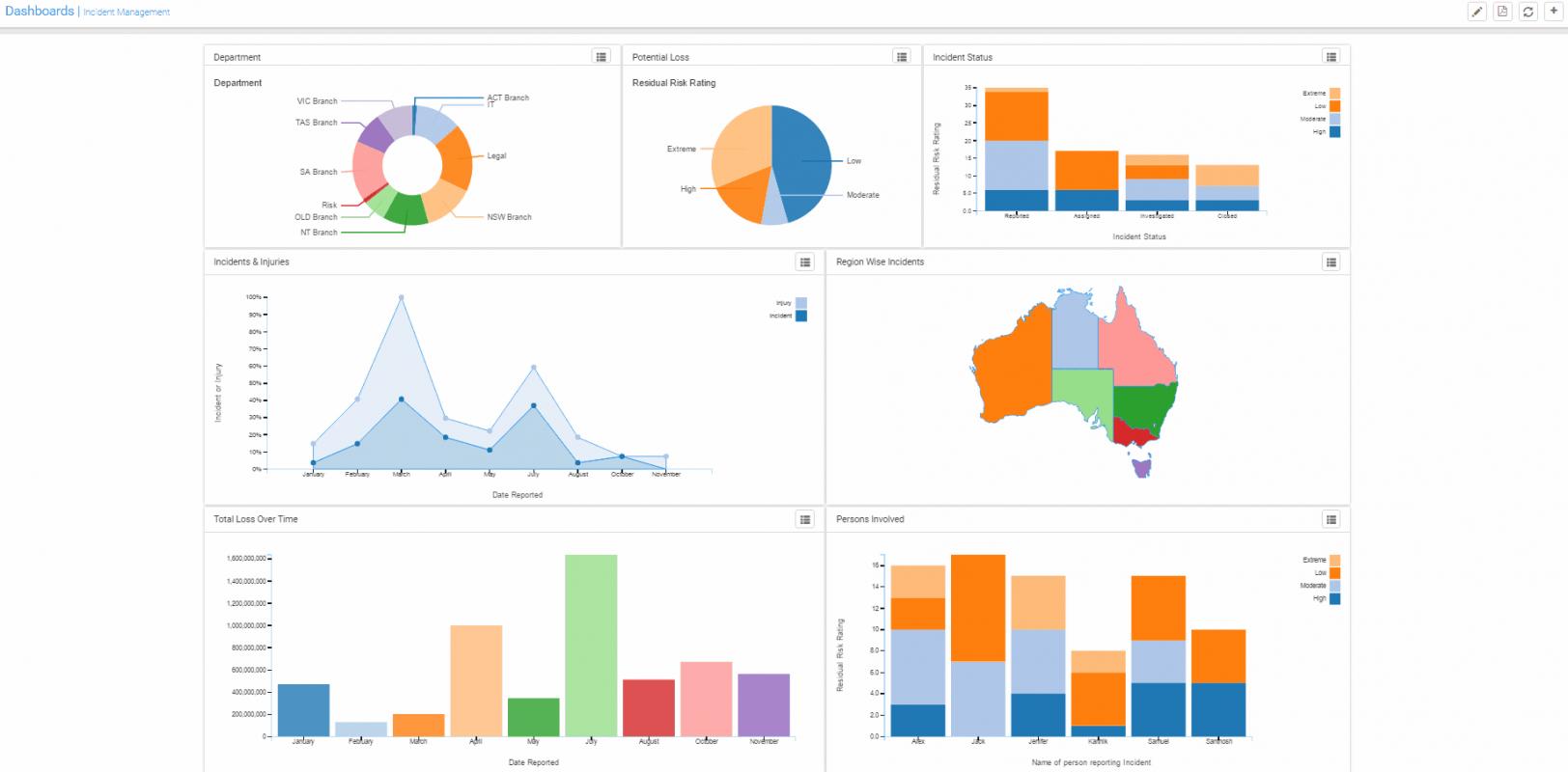Click the March peak point on Injury line
Viewport: 1568px width, 772px height.
[402, 297]
